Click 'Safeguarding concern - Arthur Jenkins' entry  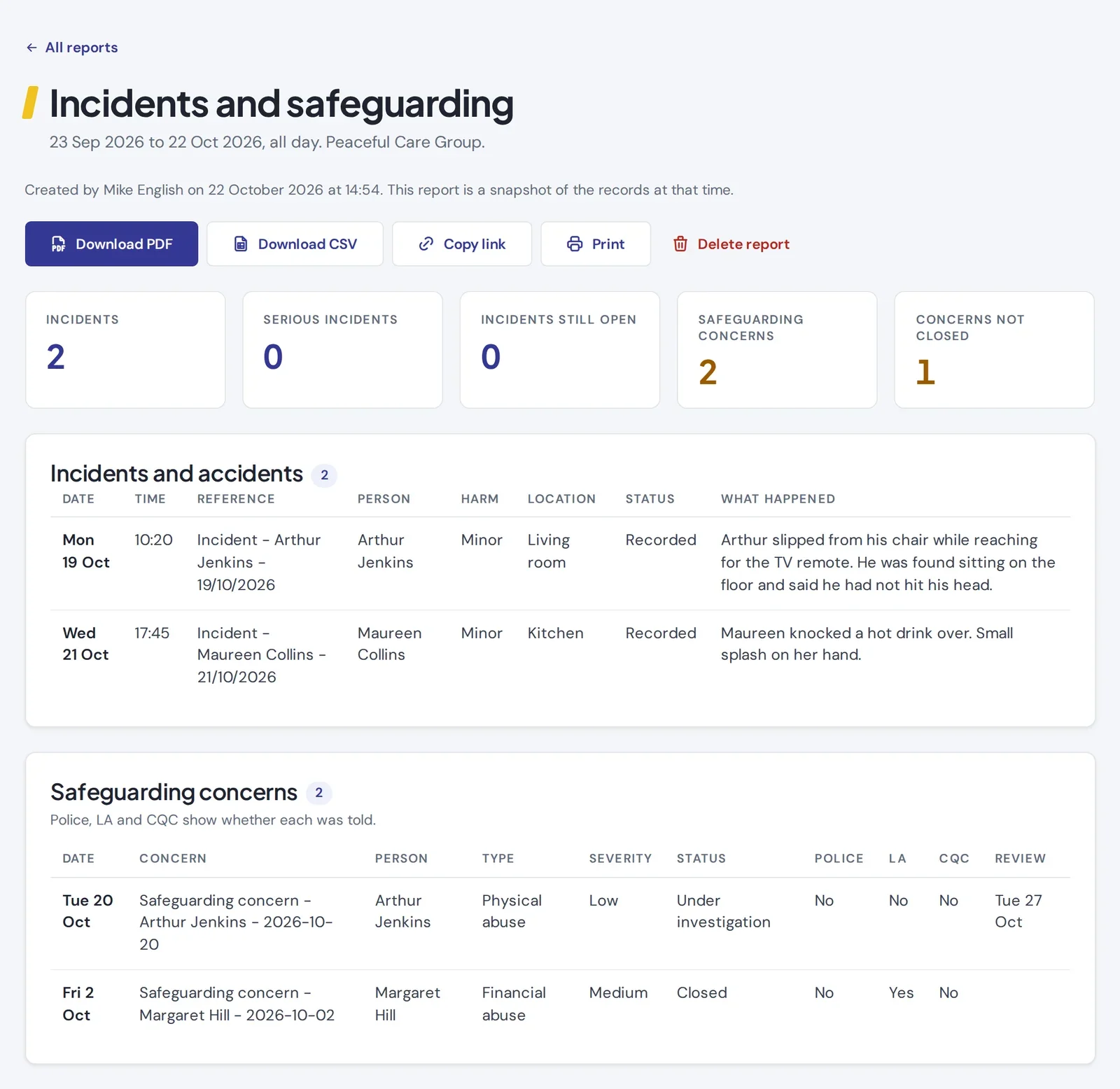236,922
